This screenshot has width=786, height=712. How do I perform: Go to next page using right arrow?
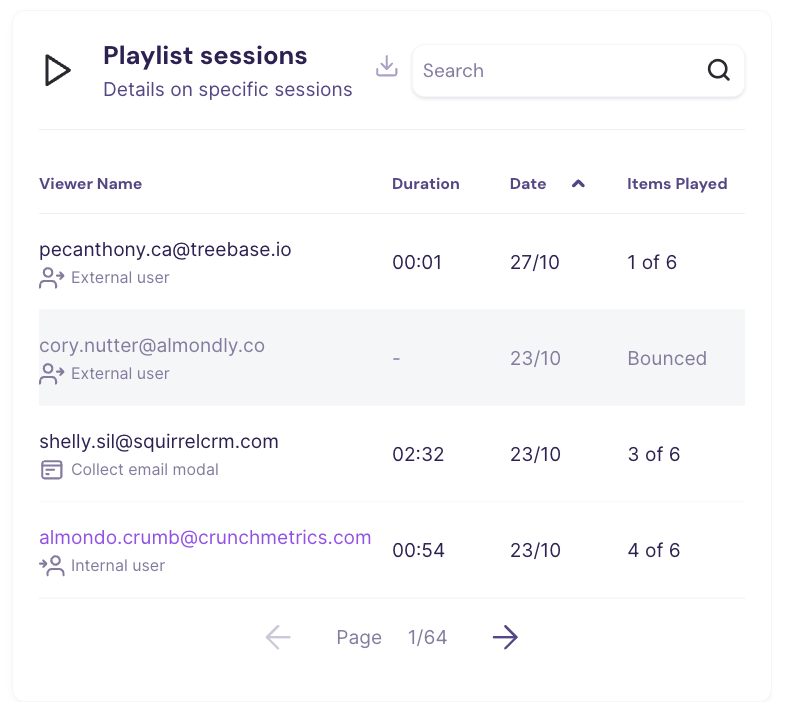pos(505,637)
